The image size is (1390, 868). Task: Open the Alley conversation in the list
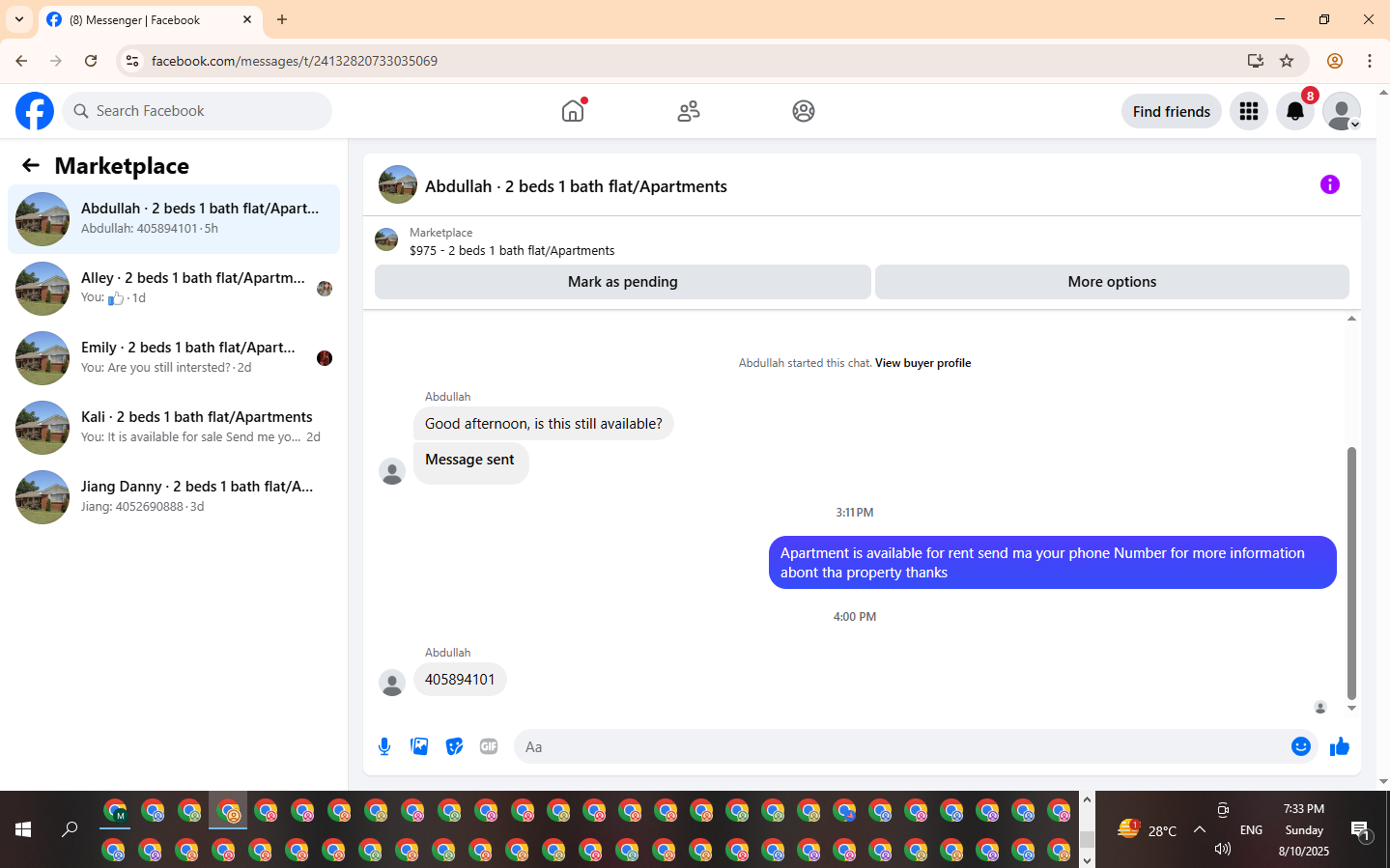[x=174, y=289]
